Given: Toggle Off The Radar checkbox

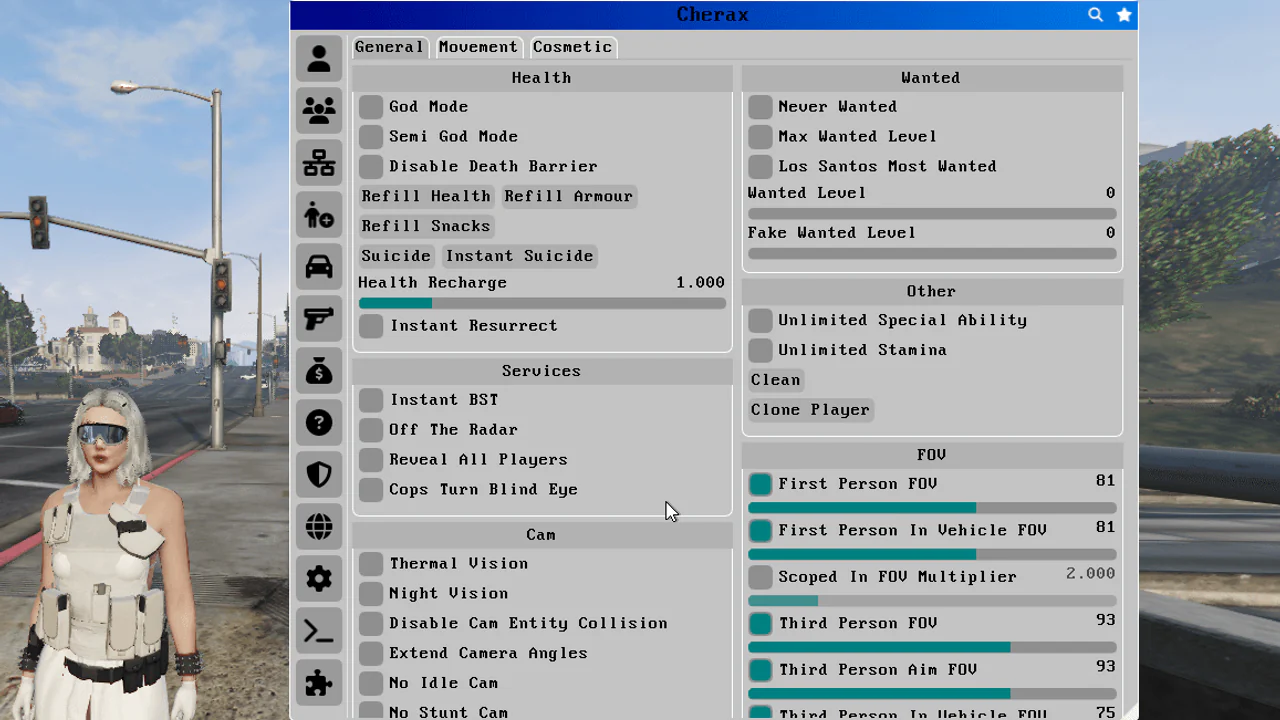Looking at the screenshot, I should coord(371,430).
